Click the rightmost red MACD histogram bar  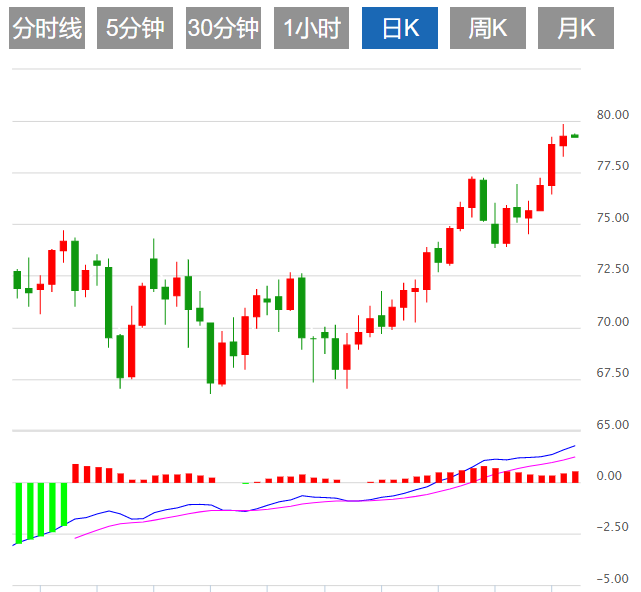click(575, 477)
